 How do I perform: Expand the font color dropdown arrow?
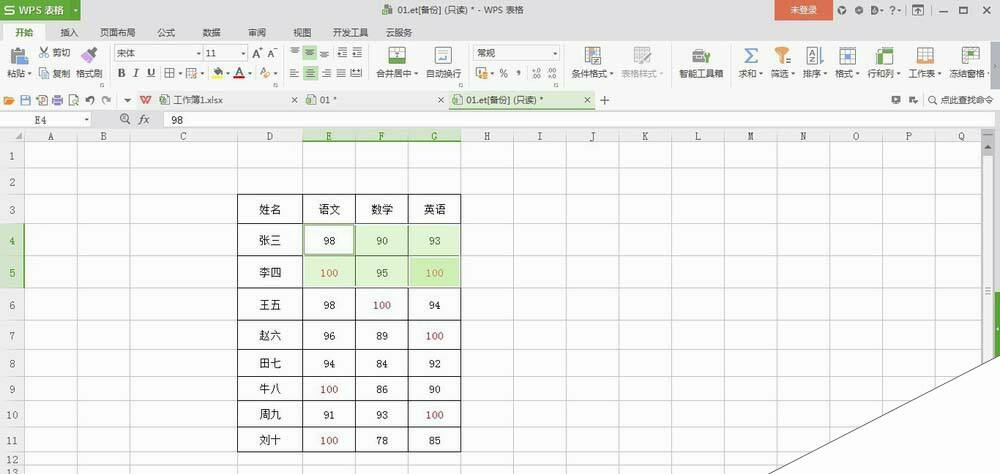tap(250, 73)
